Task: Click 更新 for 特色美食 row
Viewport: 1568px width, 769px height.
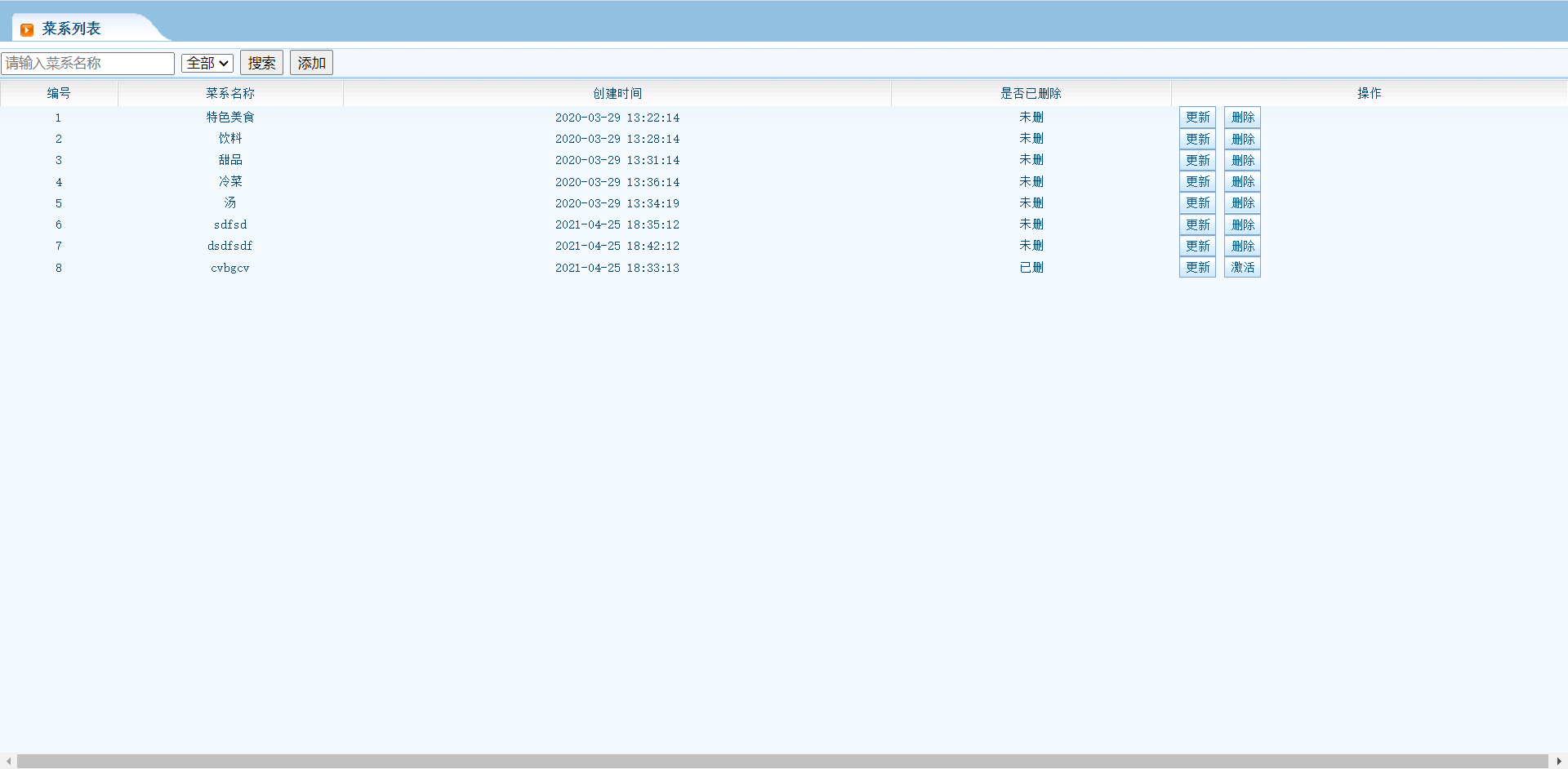Action: point(1197,118)
